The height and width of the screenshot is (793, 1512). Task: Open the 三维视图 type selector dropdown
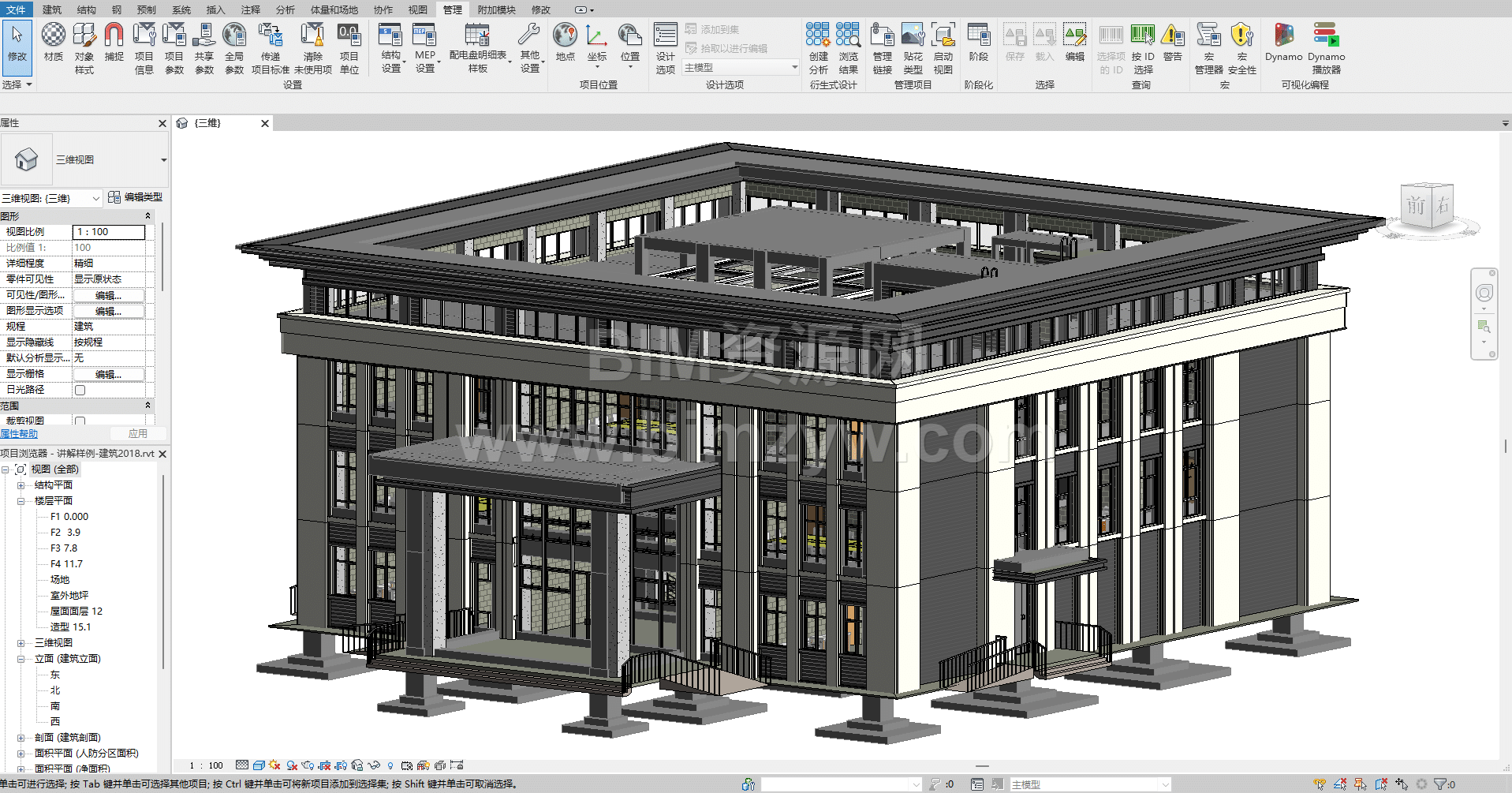163,160
